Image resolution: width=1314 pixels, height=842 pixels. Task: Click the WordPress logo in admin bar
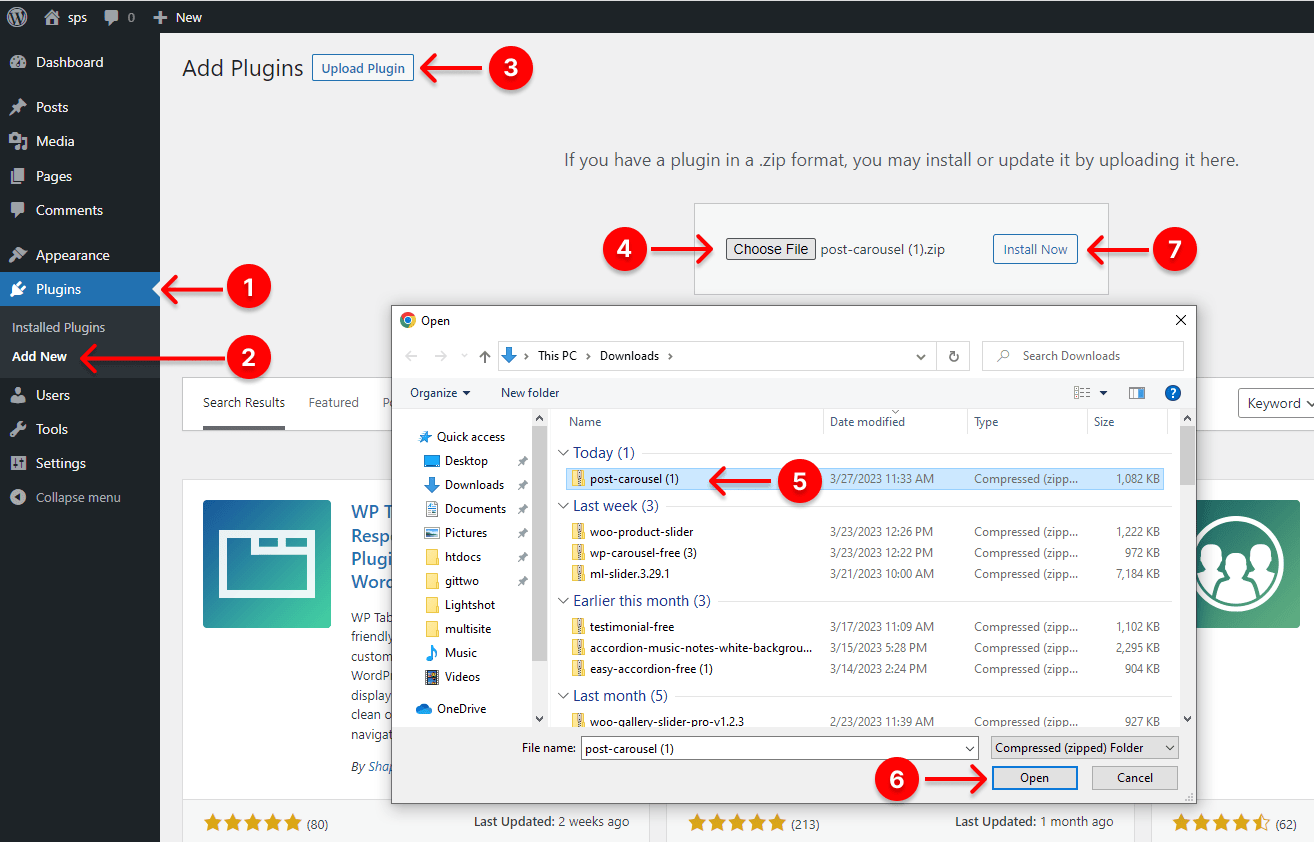coord(17,17)
